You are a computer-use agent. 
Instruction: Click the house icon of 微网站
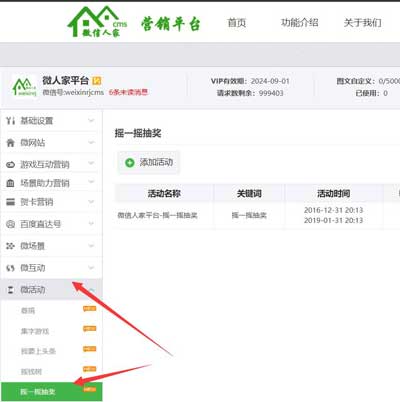click(10, 143)
